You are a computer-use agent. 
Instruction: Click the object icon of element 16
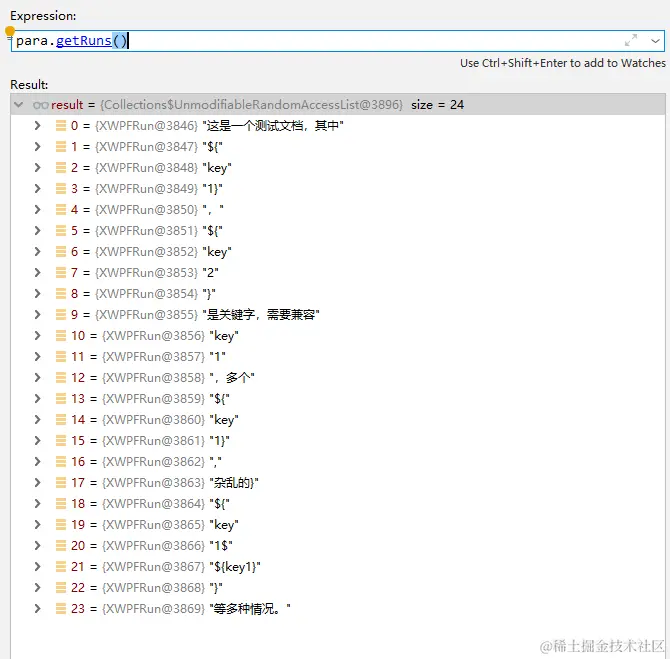(61, 461)
